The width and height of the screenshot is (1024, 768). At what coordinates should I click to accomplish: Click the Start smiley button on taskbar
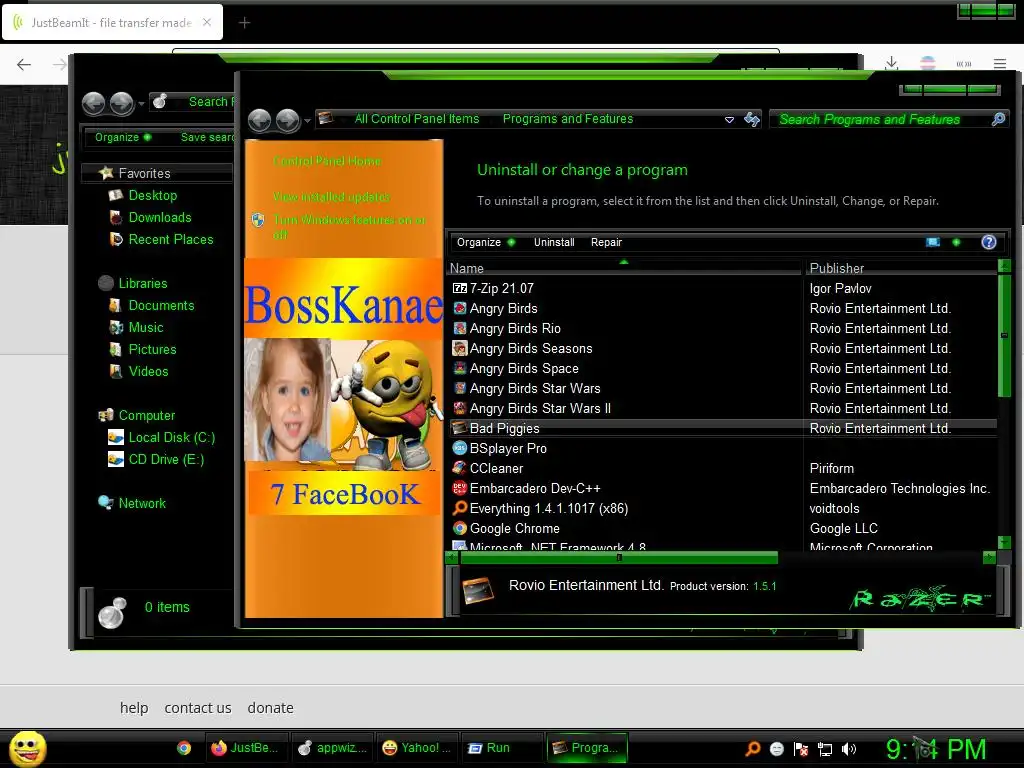coord(27,748)
